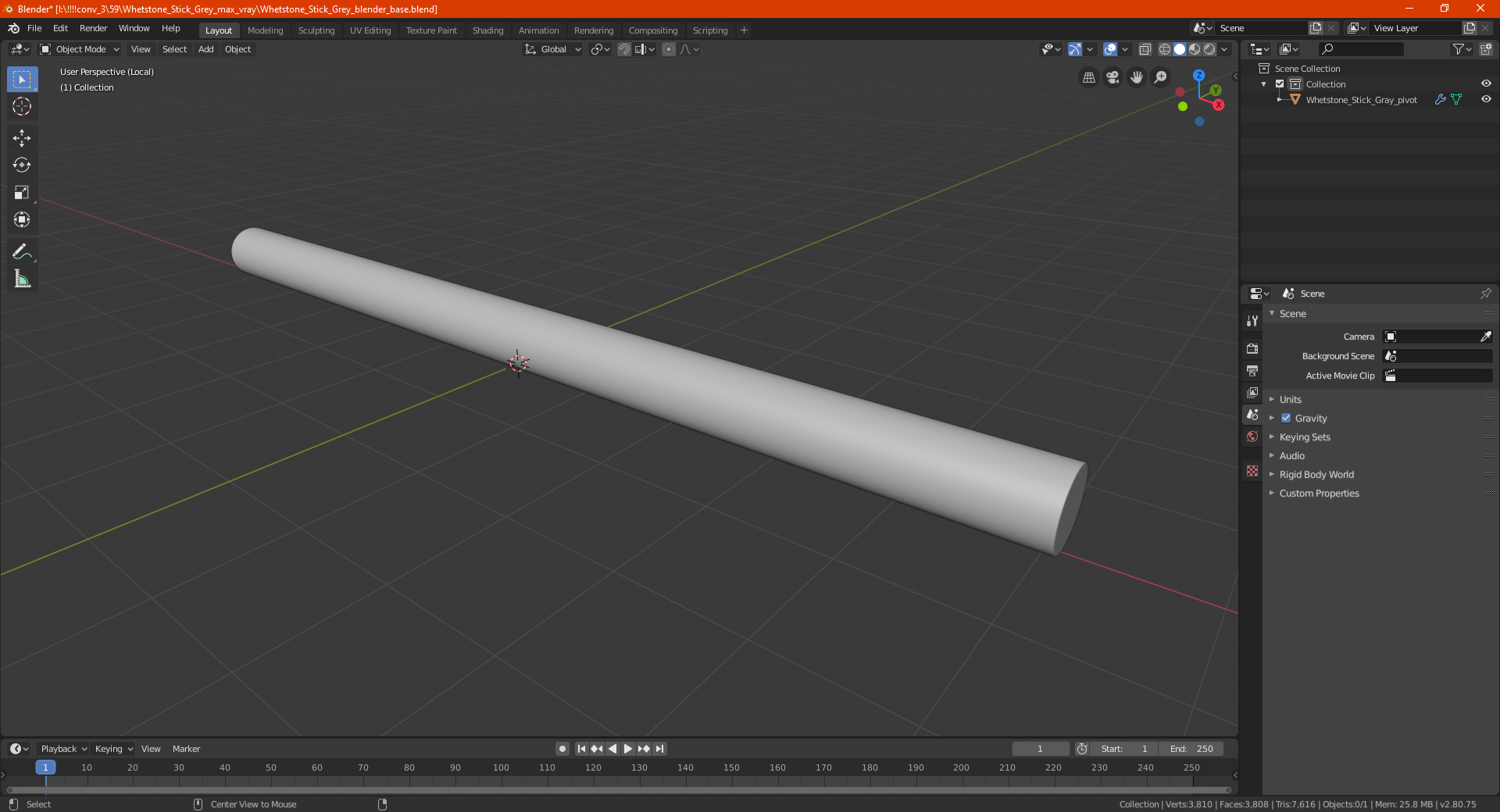Pin the properties editor context
1500x812 pixels.
tap(1485, 294)
